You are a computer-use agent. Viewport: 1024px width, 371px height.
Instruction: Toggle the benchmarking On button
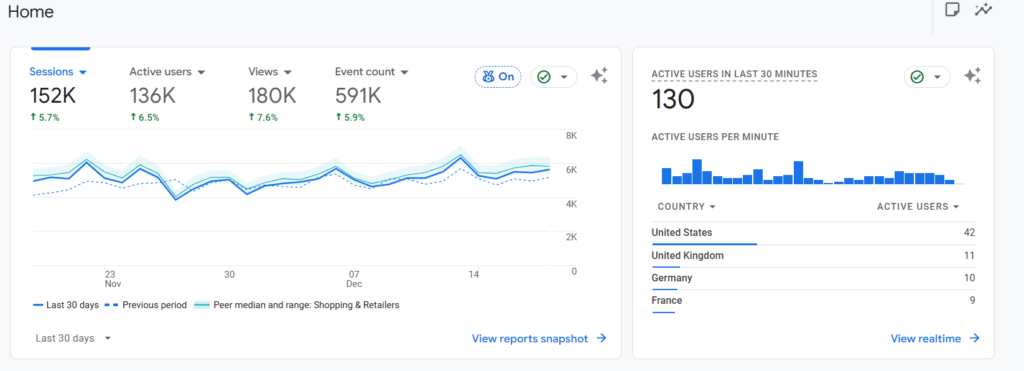point(498,76)
